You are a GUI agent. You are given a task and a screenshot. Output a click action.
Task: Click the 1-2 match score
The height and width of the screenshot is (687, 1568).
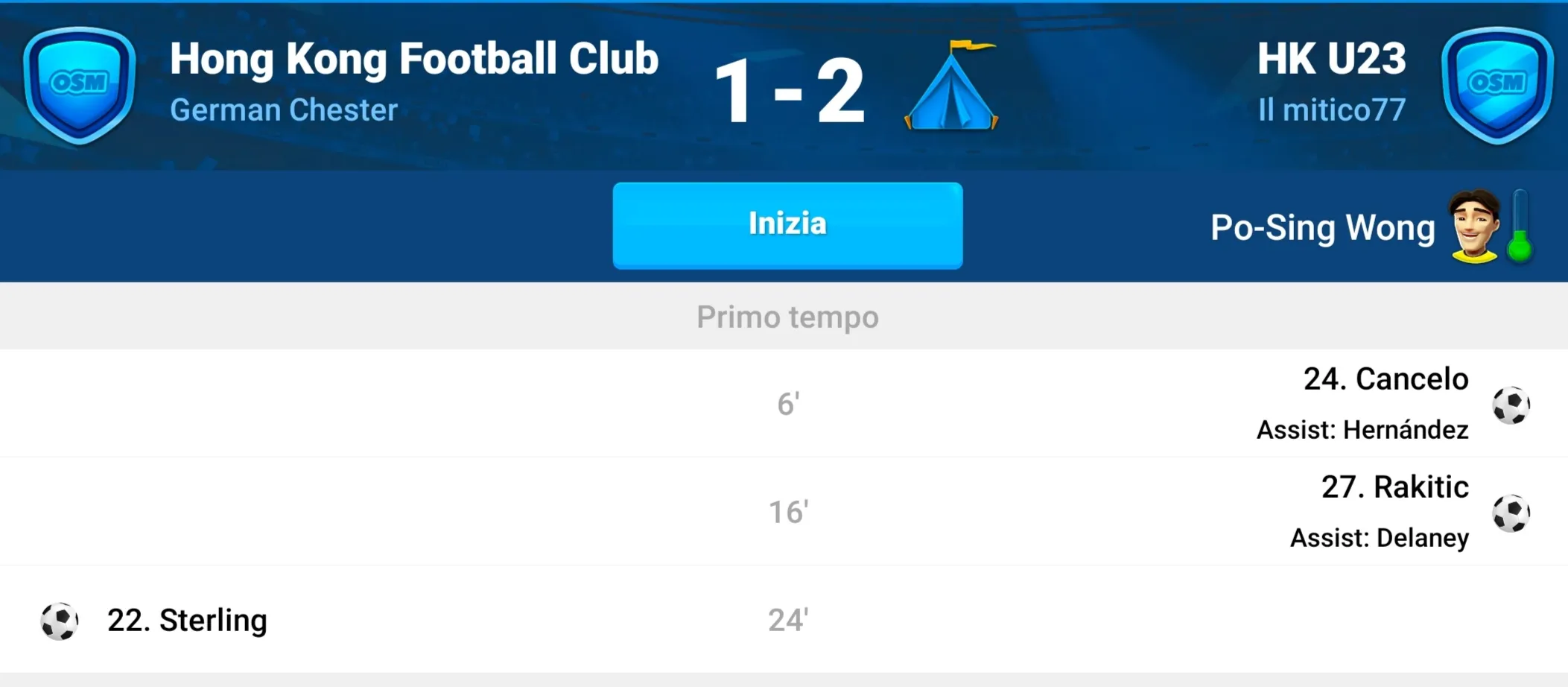790,91
